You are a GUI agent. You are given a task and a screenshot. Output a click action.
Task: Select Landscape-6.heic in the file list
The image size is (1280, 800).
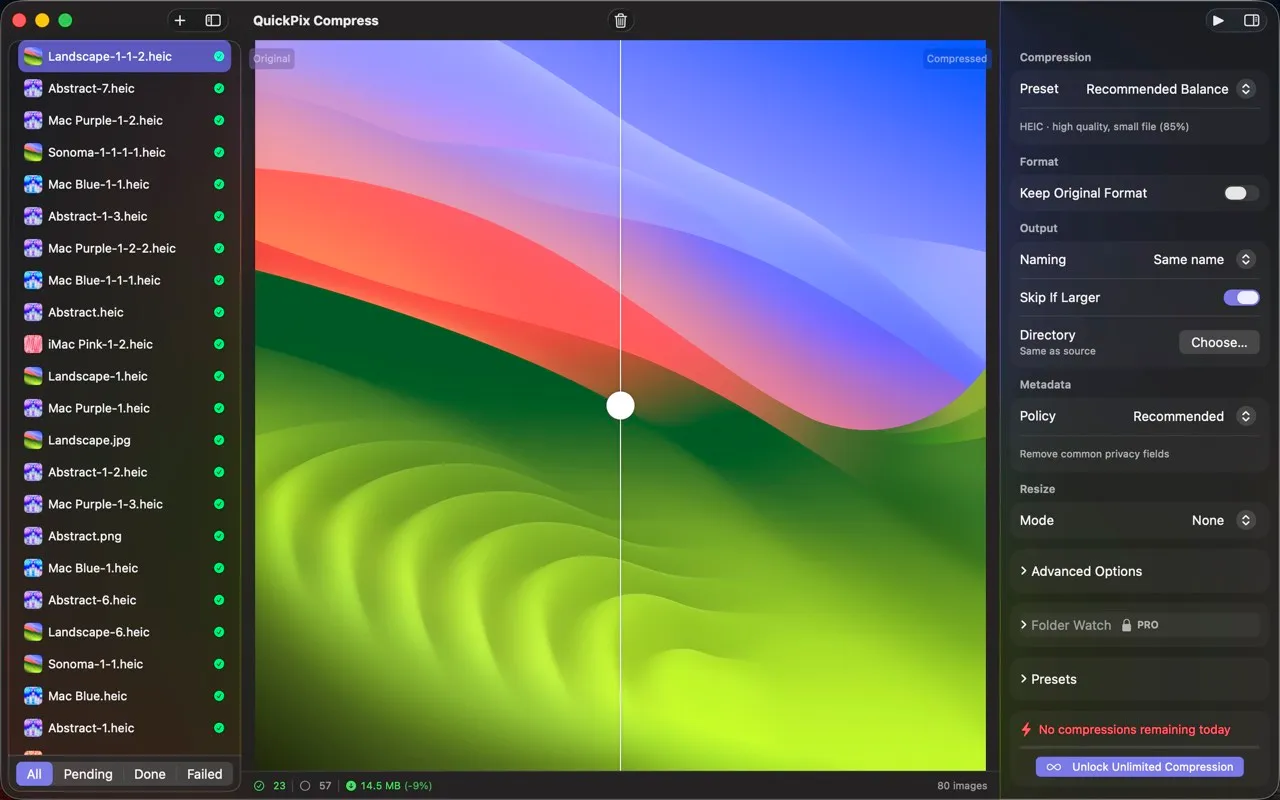tap(124, 632)
